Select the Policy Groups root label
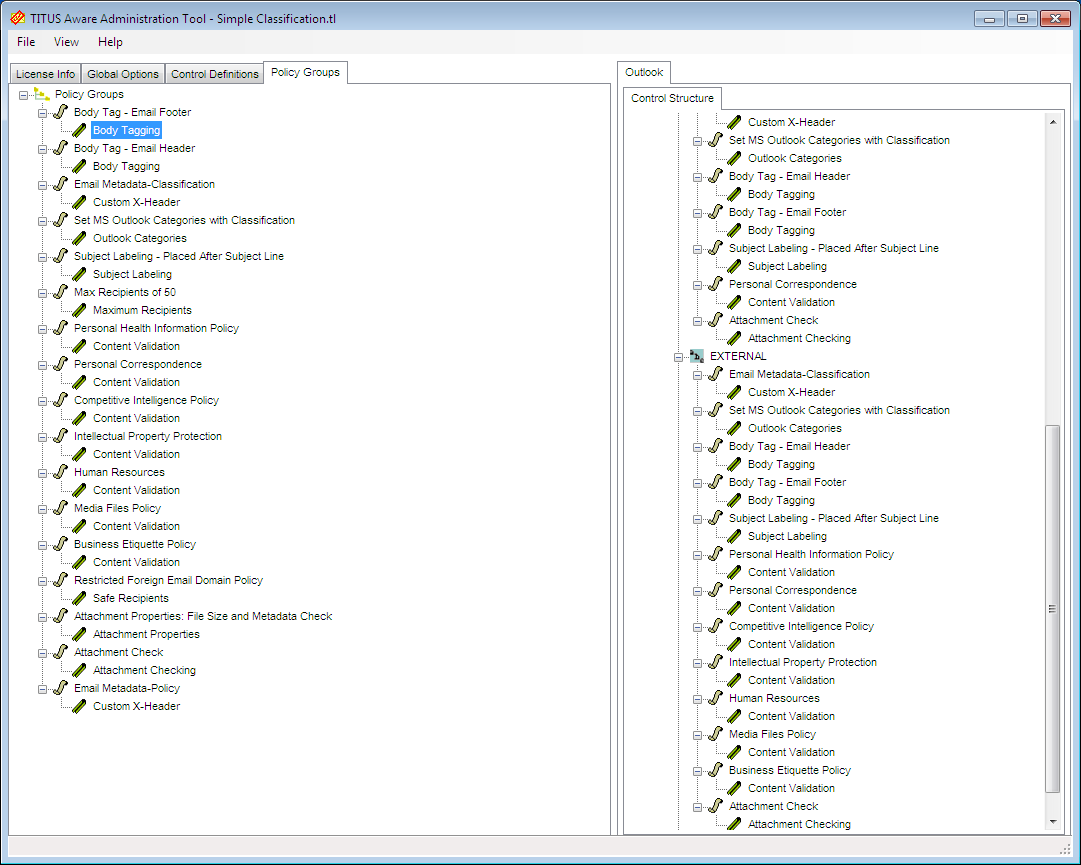 coord(90,94)
